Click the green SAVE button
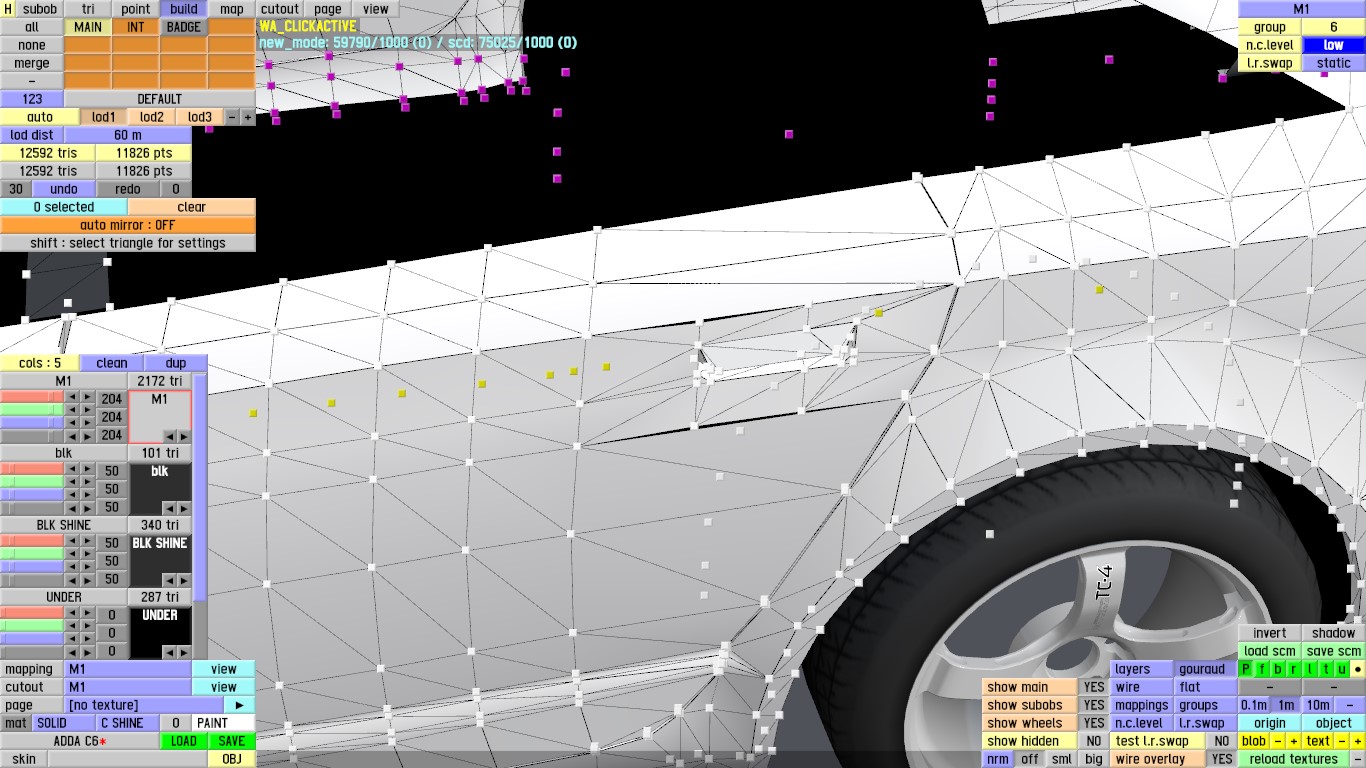The image size is (1366, 768). pos(232,741)
